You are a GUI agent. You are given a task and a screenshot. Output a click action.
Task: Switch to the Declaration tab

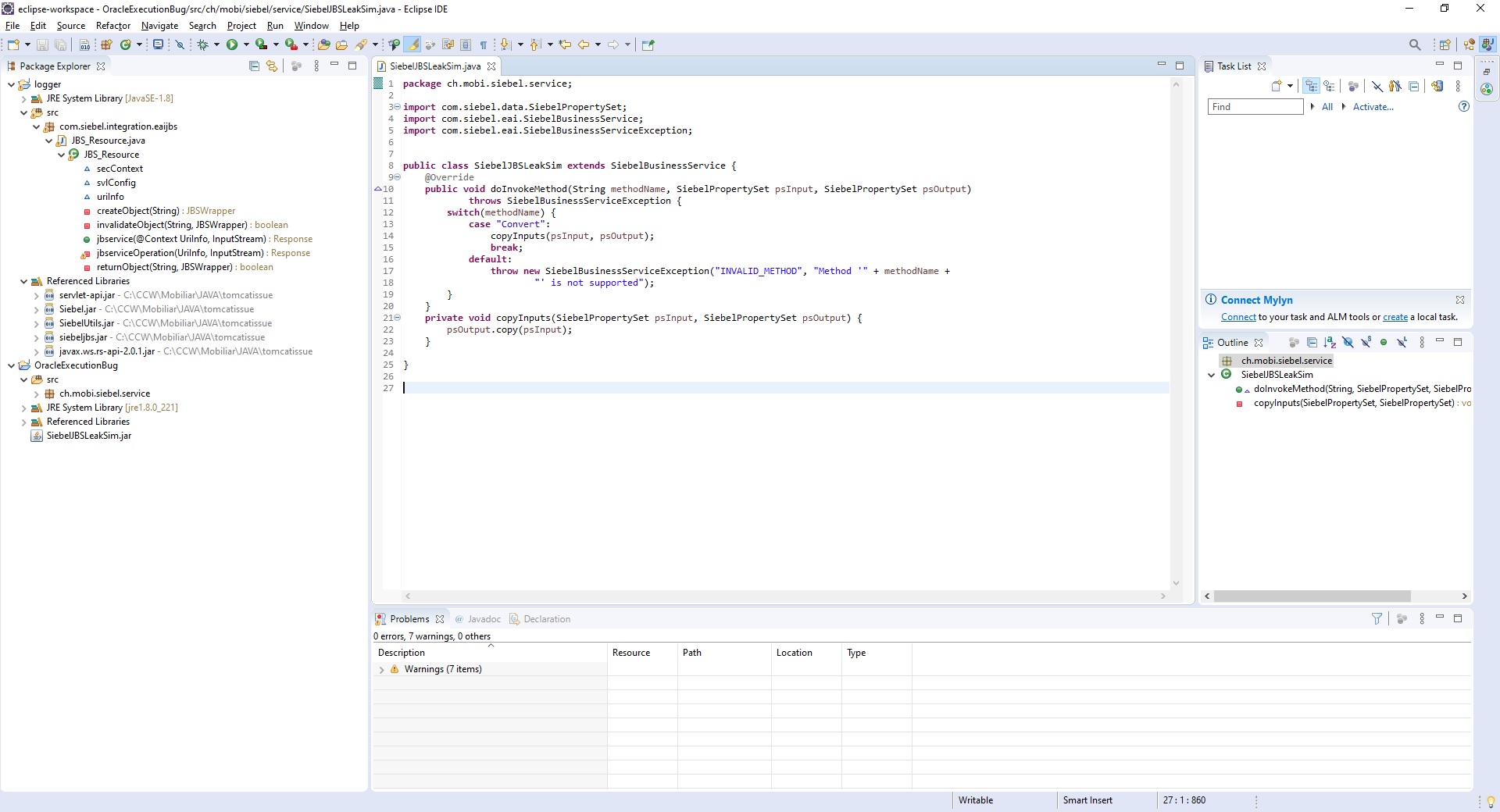[x=540, y=619]
